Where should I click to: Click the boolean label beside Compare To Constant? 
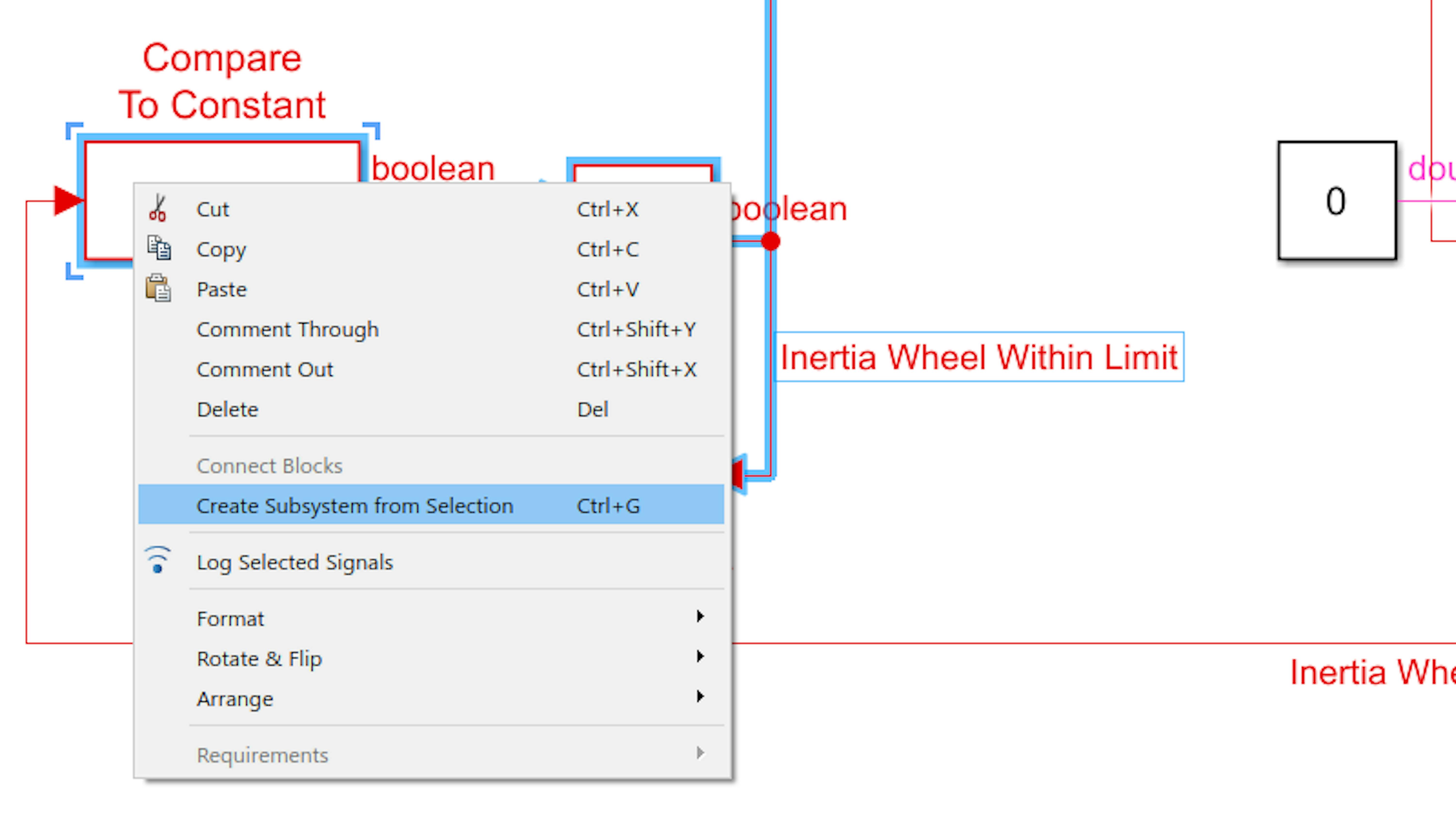433,168
